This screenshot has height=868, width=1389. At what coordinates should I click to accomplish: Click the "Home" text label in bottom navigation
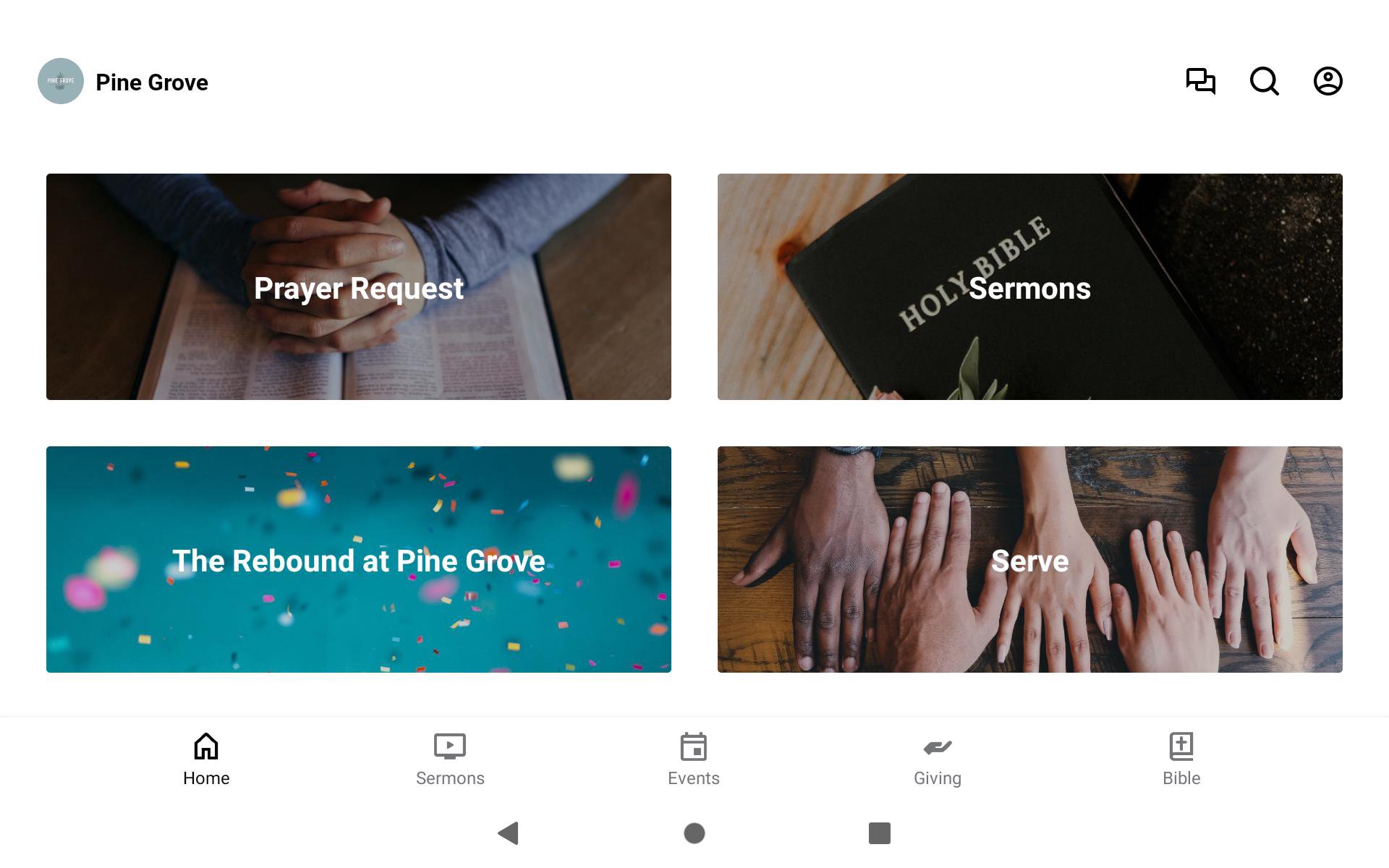pyautogui.click(x=206, y=778)
